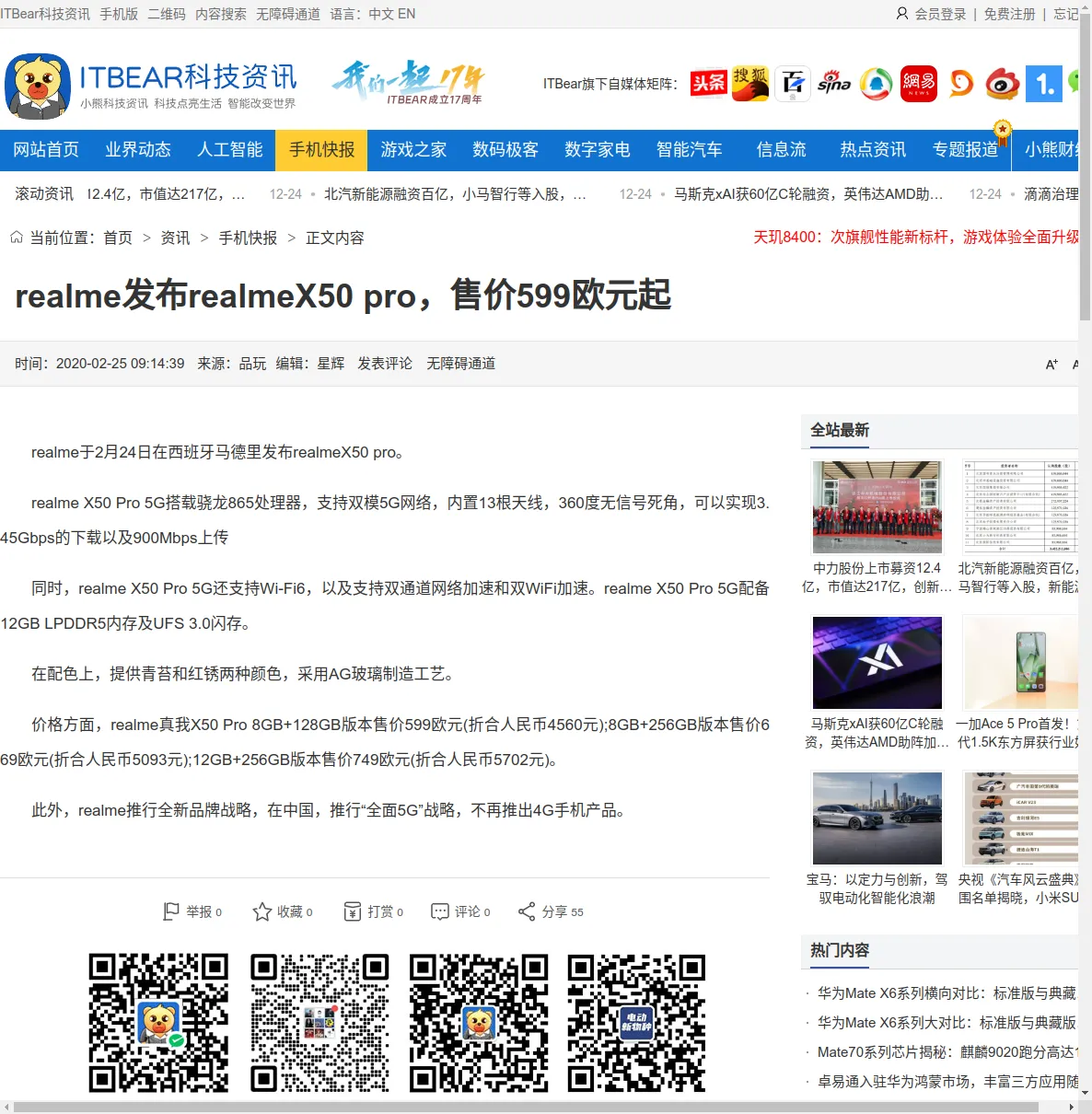
Task: Click the vertical page scrollbar
Action: coord(1085,166)
